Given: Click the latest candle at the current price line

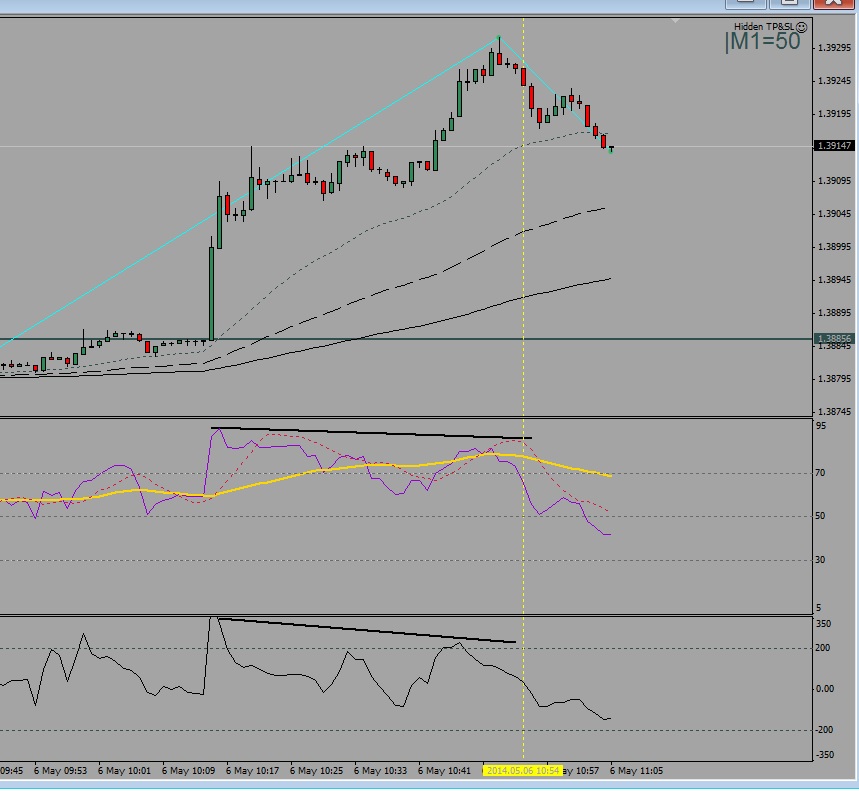Looking at the screenshot, I should [x=611, y=148].
